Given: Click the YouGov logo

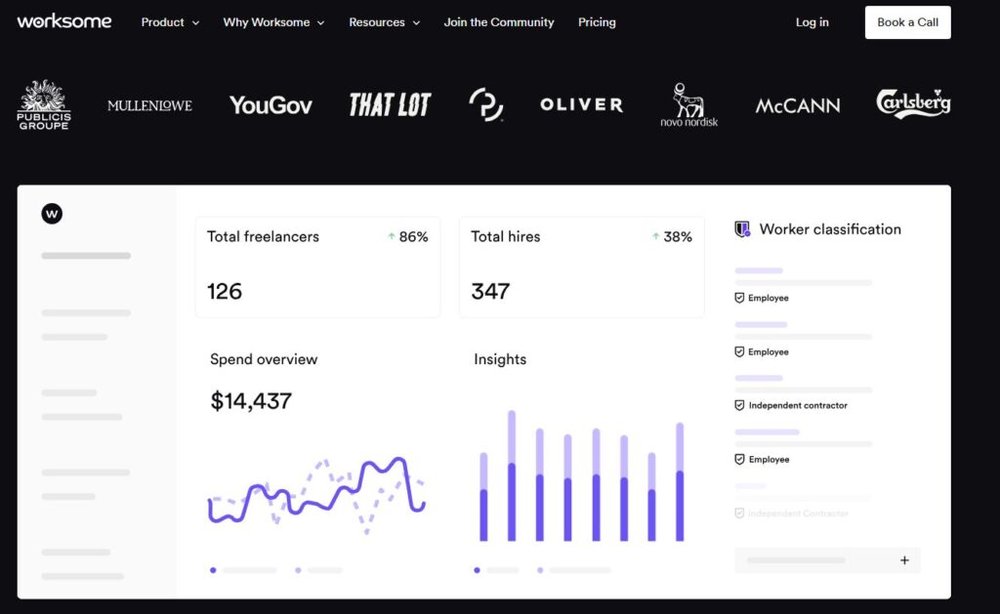Looking at the screenshot, I should pyautogui.click(x=270, y=105).
